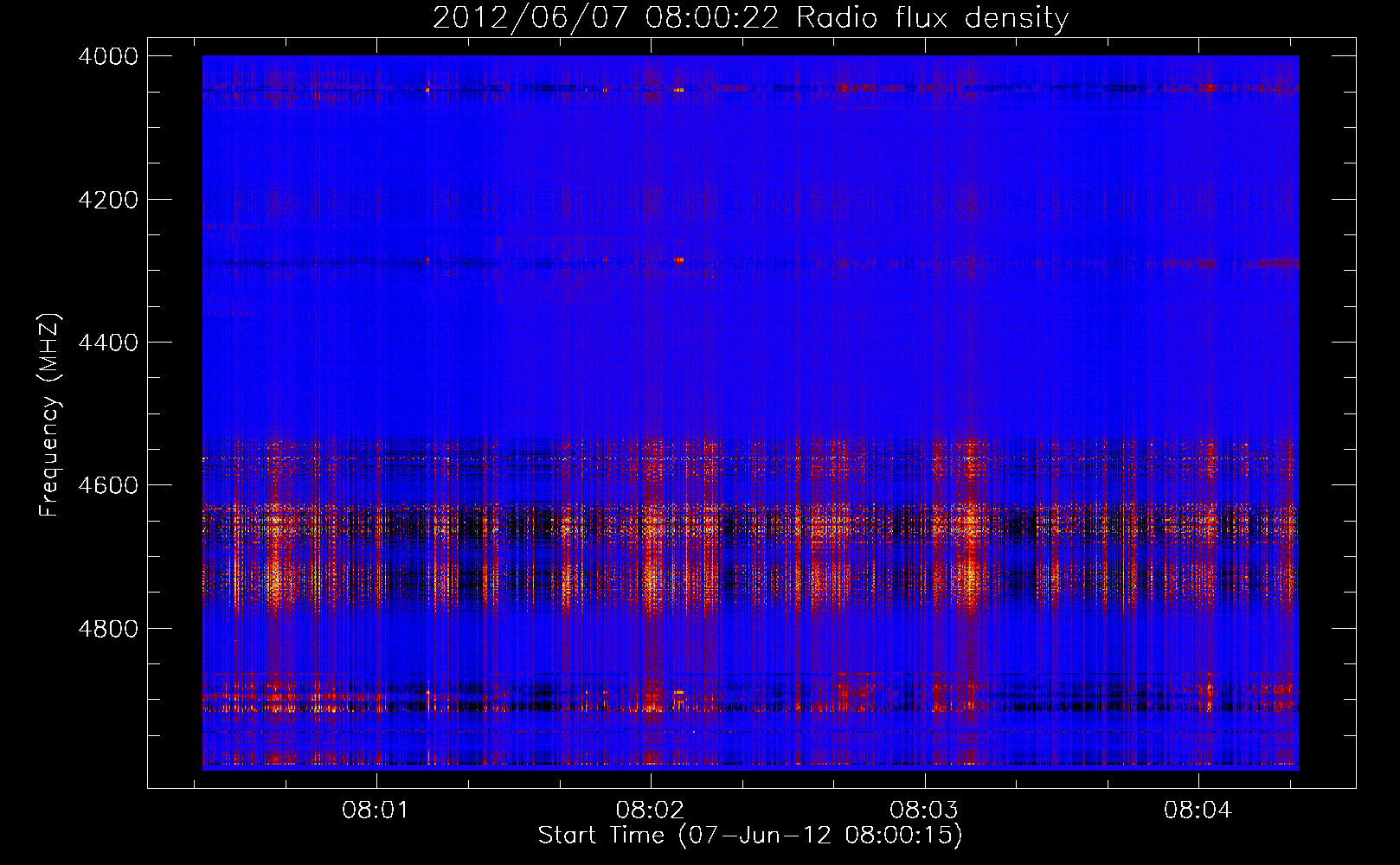This screenshot has width=1400, height=865.
Task: Click the 'Frequency (MHZ)' y-axis title
Action: [x=50, y=415]
